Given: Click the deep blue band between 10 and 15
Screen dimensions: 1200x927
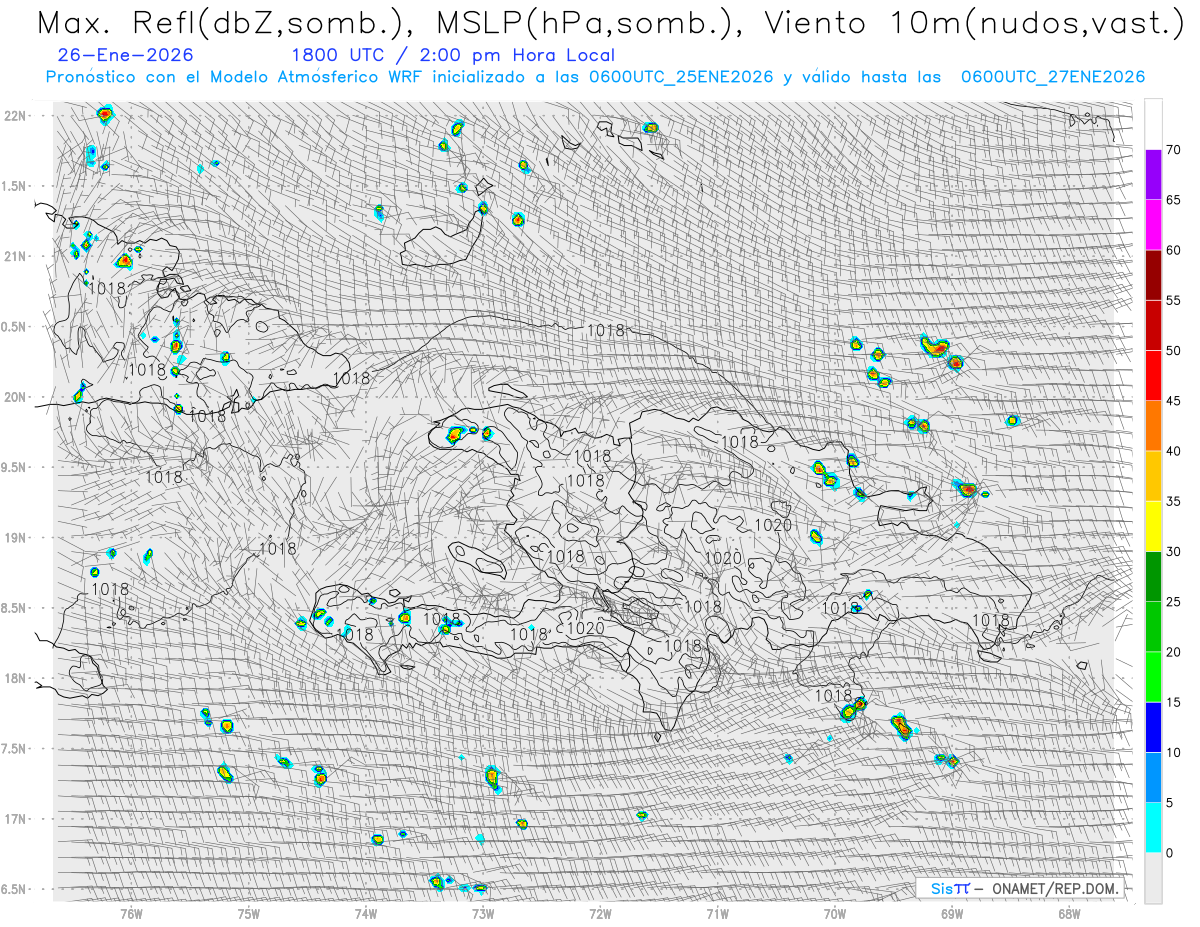Looking at the screenshot, I should tap(1153, 727).
